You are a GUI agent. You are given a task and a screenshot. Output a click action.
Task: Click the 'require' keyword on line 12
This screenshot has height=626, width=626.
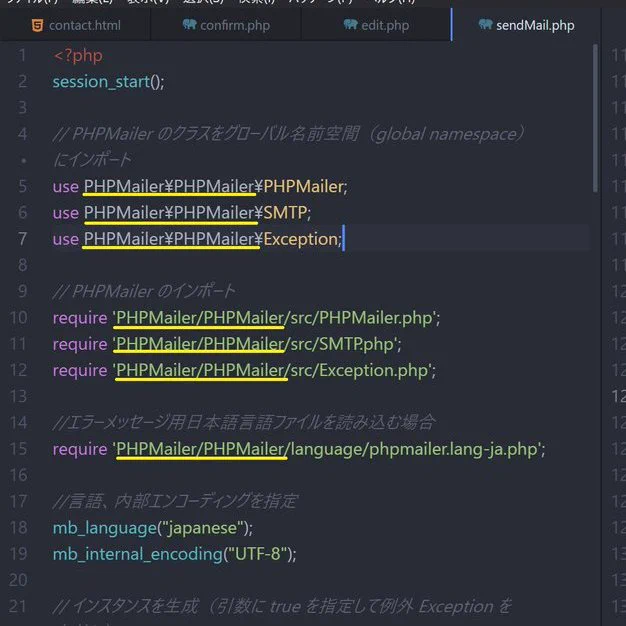point(80,370)
